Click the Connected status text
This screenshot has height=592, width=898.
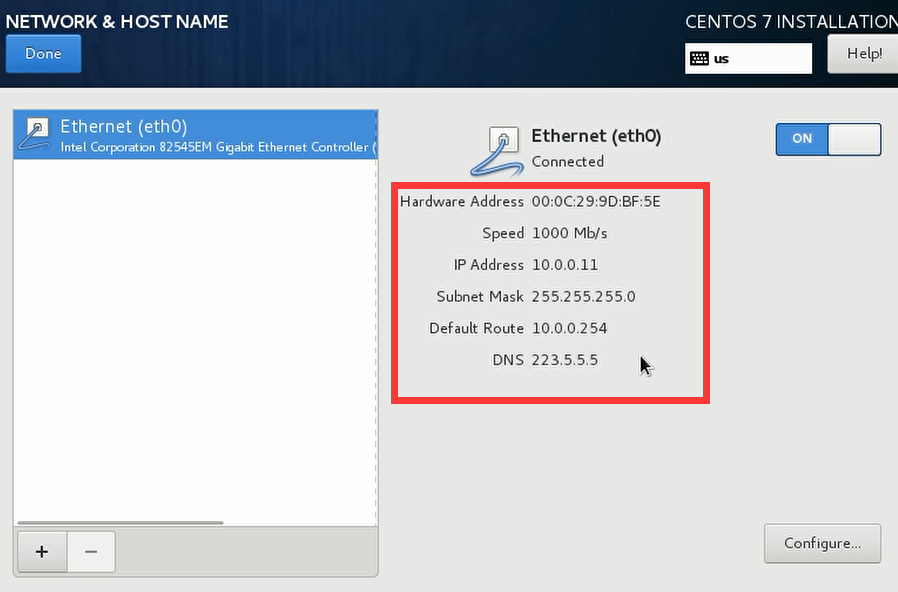[567, 161]
